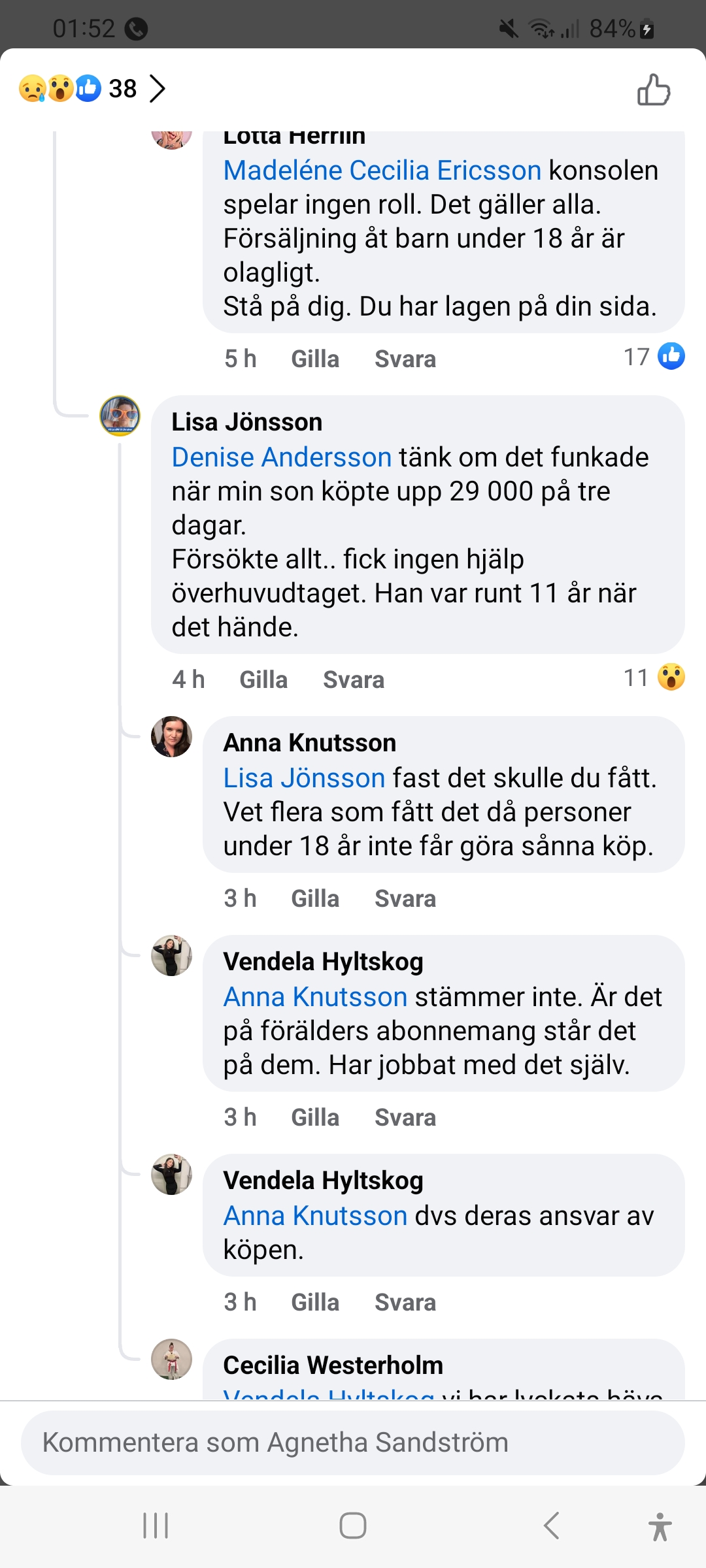Image resolution: width=706 pixels, height=1568 pixels.
Task: Tap the 11 wow reaction icon
Action: click(671, 678)
